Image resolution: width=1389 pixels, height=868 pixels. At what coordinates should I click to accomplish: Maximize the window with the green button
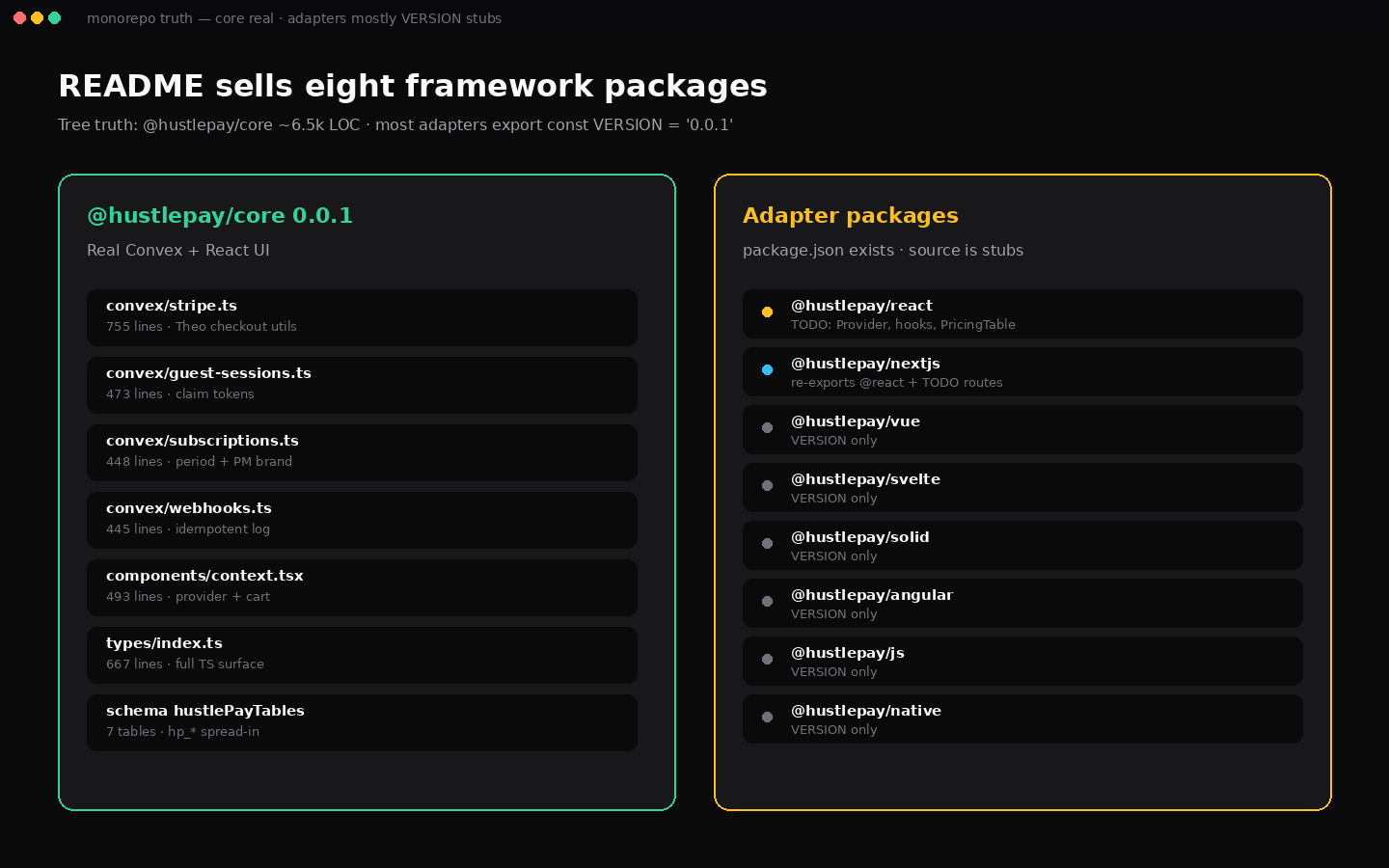[x=54, y=17]
